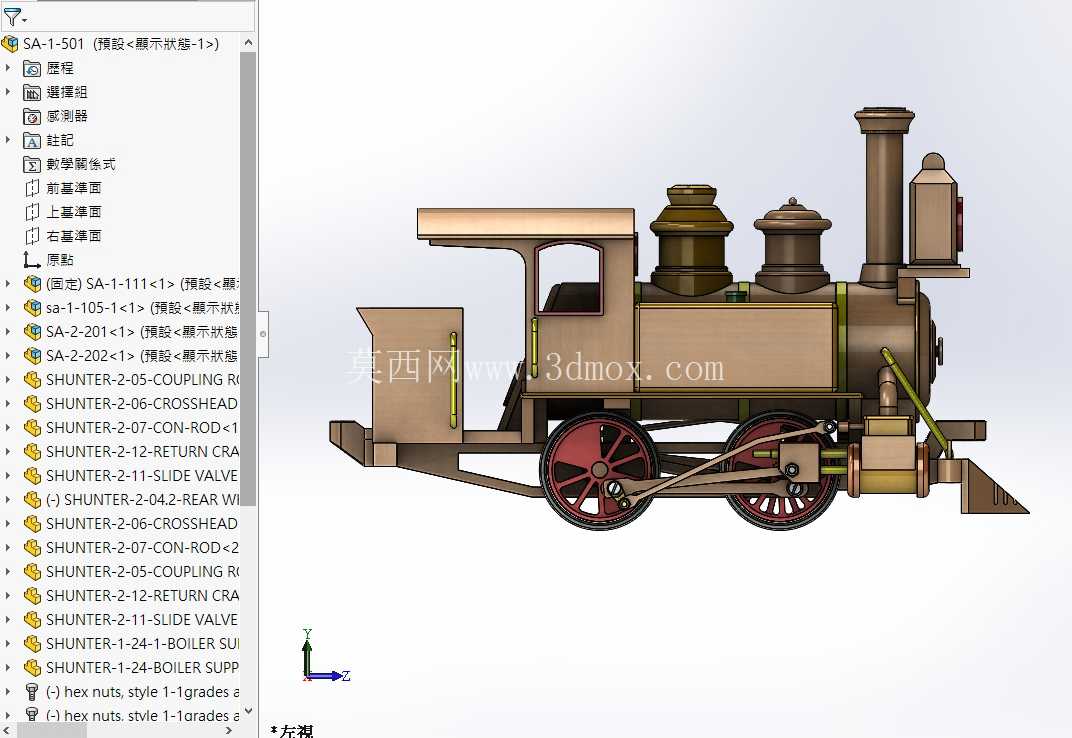Click the SA-2-202 subassembly icon
1072x738 pixels.
32,356
